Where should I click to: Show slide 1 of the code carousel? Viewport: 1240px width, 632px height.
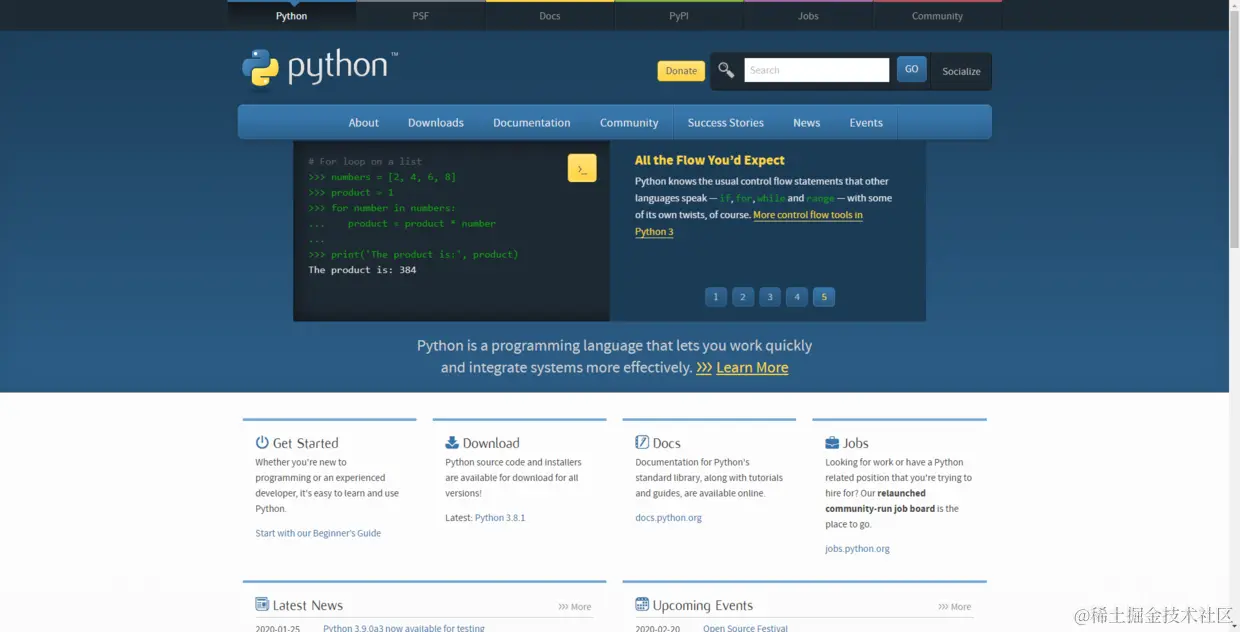716,297
